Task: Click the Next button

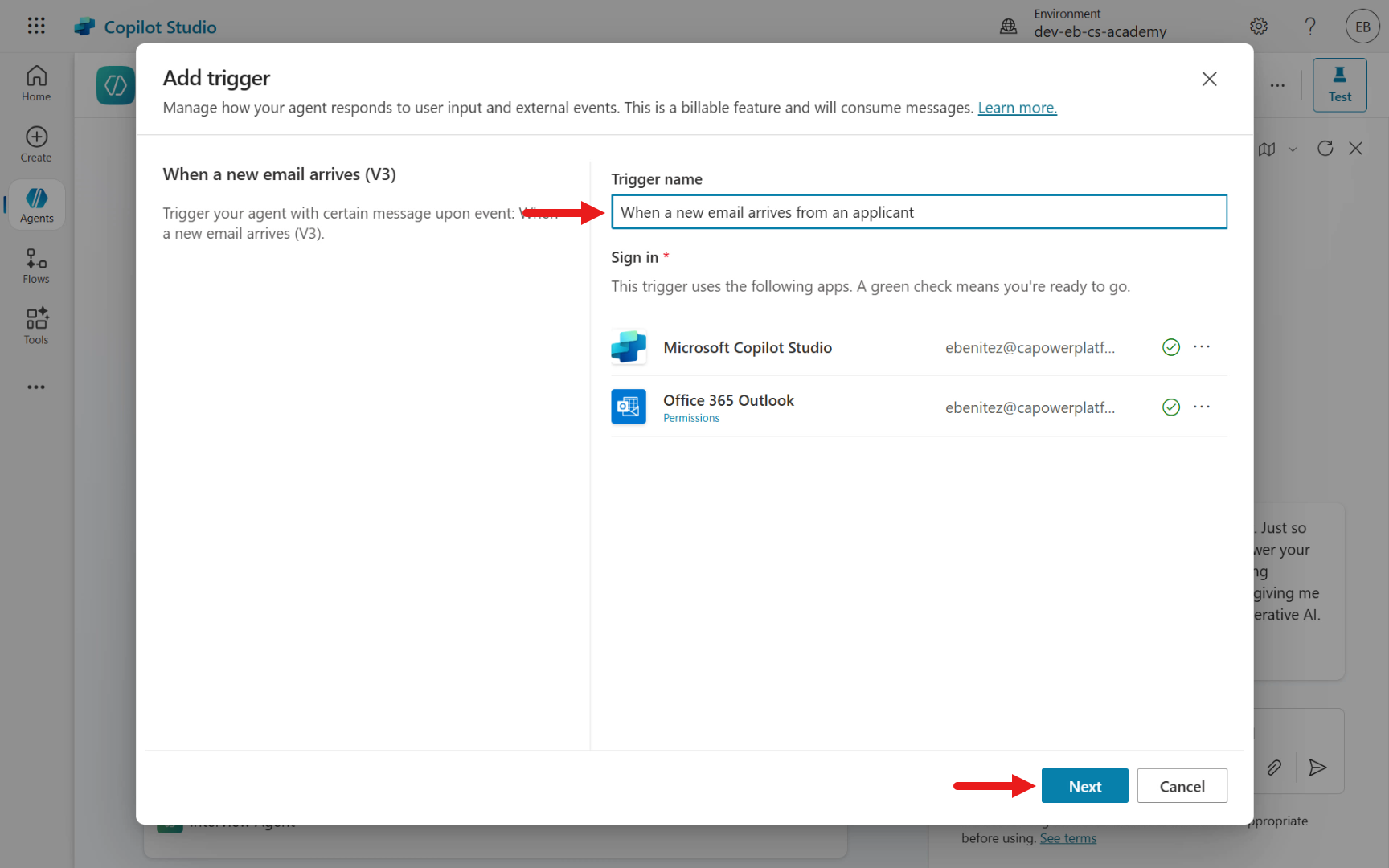Action: [1084, 786]
